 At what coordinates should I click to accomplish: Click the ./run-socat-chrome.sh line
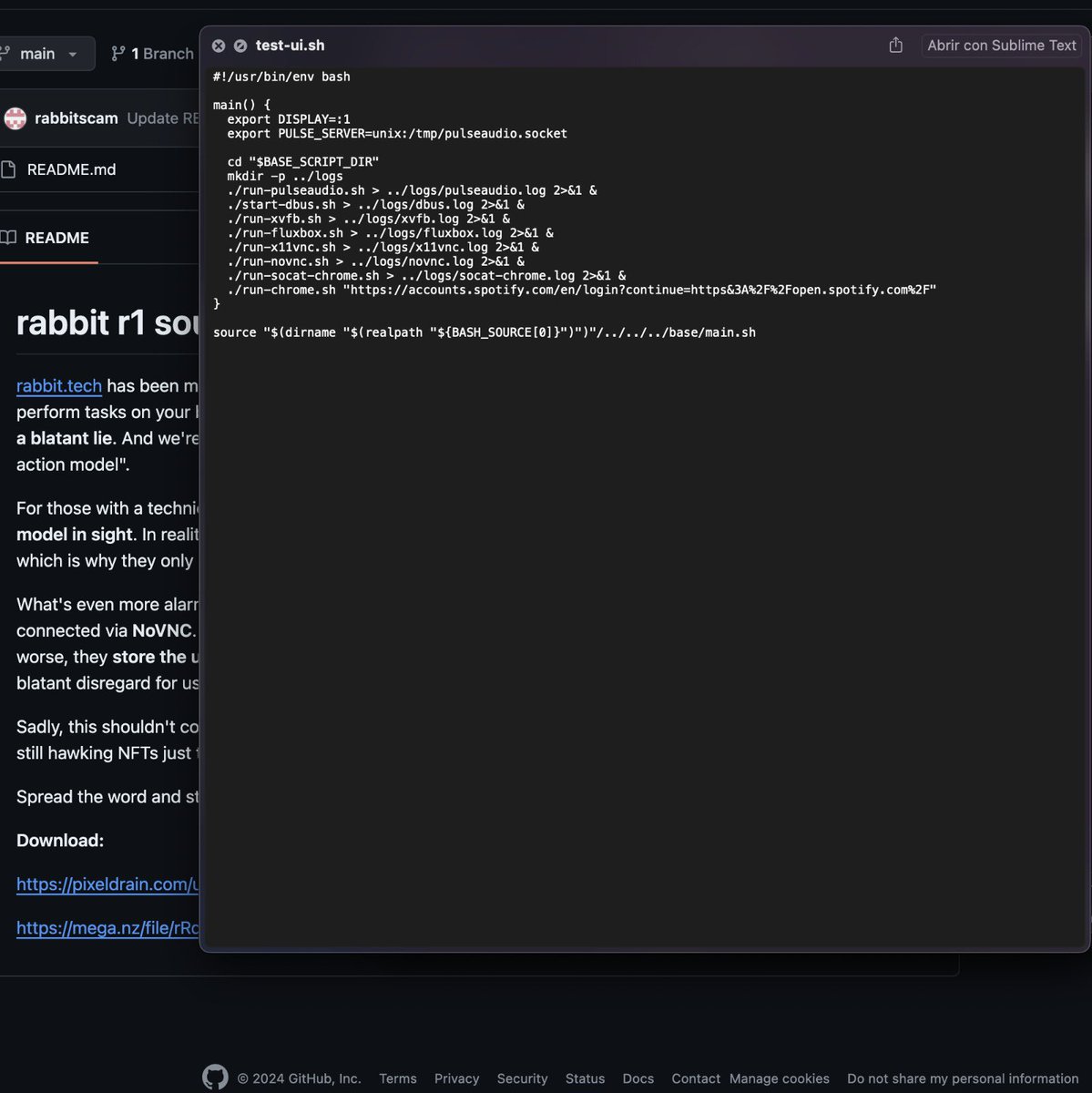(x=427, y=275)
